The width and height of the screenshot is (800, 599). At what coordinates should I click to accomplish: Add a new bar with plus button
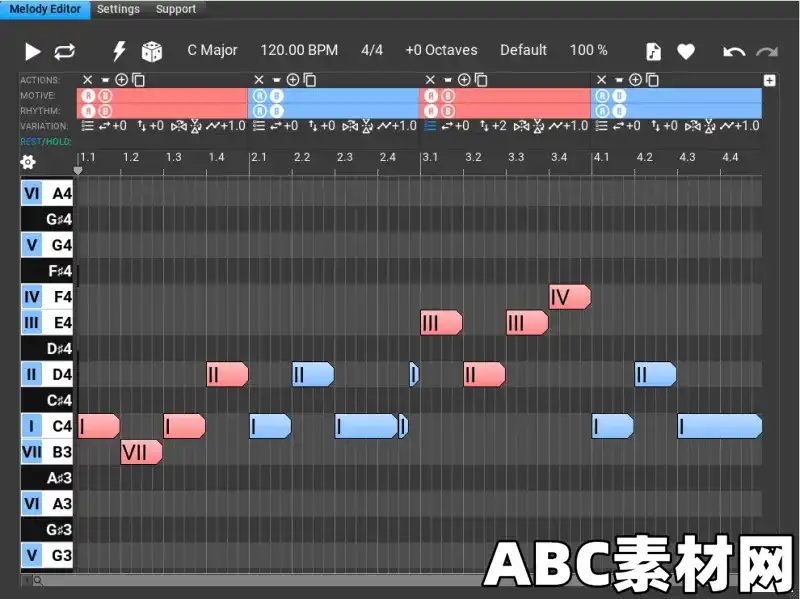tap(769, 81)
